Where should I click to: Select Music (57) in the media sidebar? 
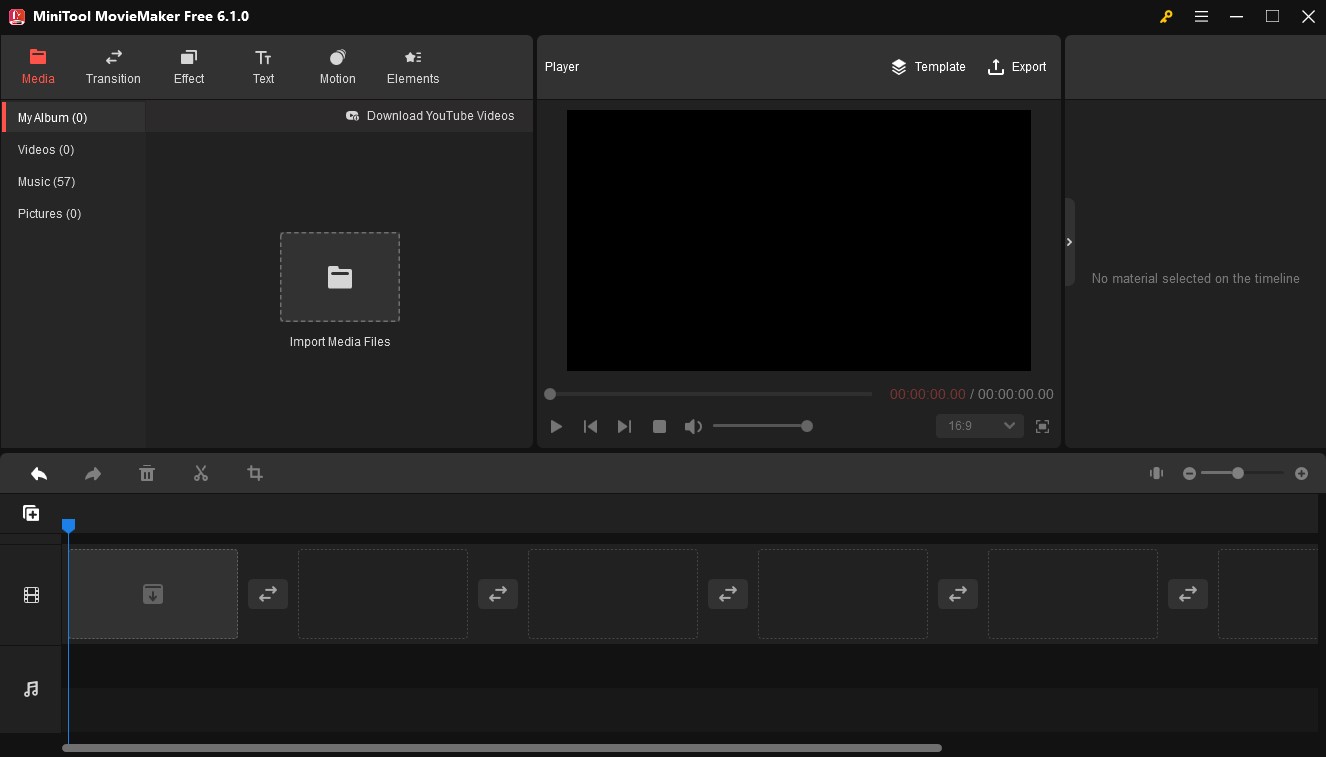(46, 181)
